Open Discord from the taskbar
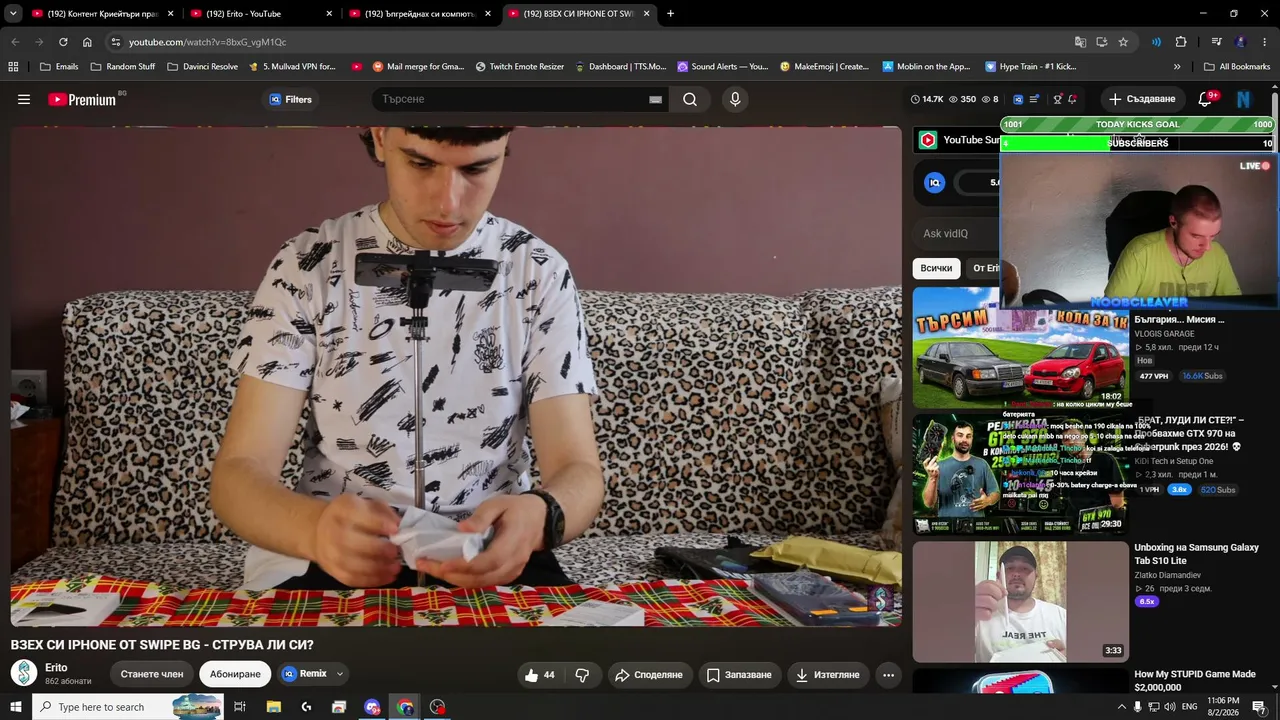 [x=372, y=707]
